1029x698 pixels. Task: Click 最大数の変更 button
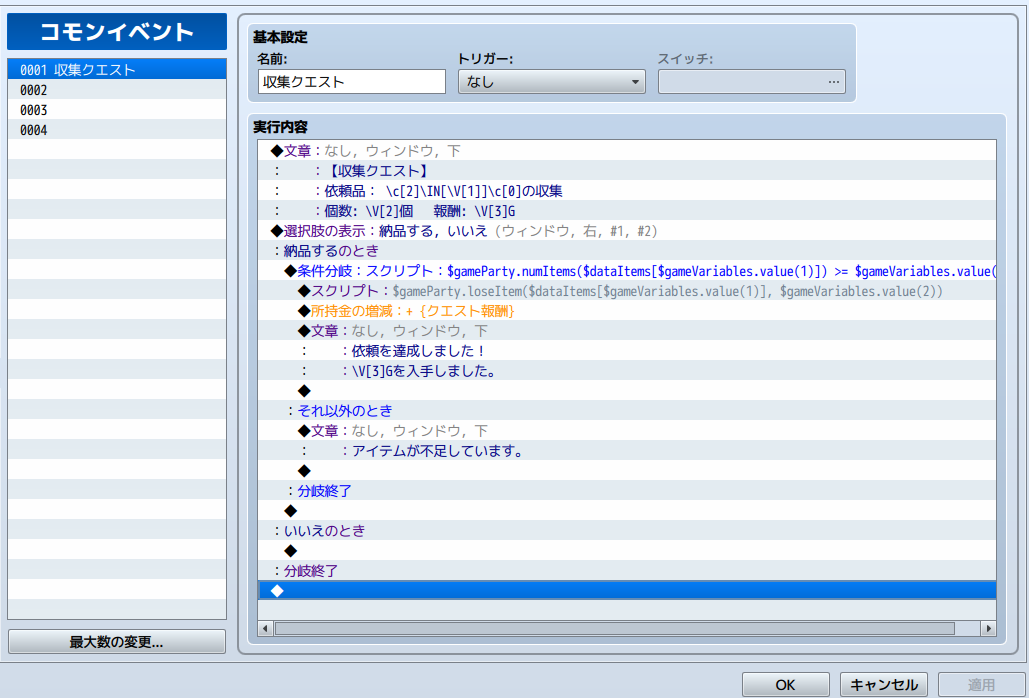click(117, 642)
